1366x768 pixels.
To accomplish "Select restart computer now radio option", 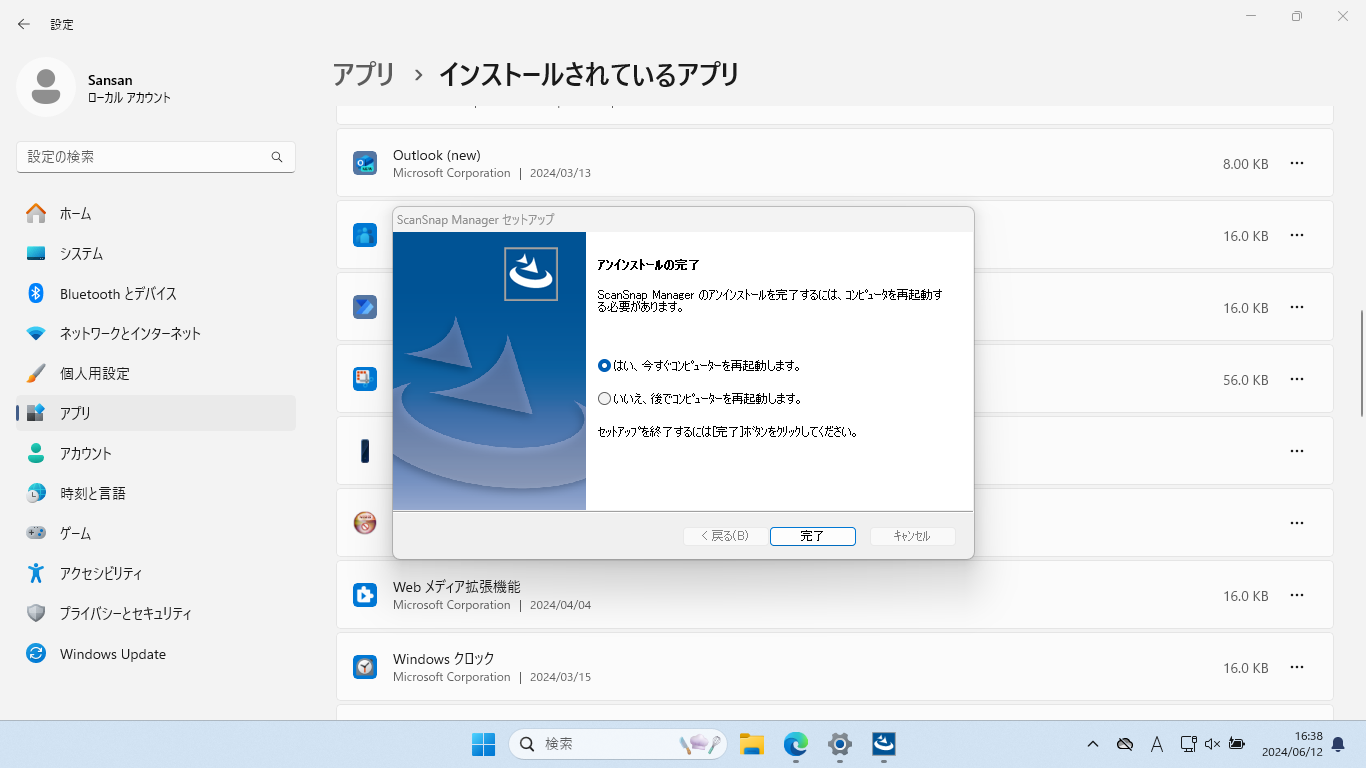I will click(699, 366).
